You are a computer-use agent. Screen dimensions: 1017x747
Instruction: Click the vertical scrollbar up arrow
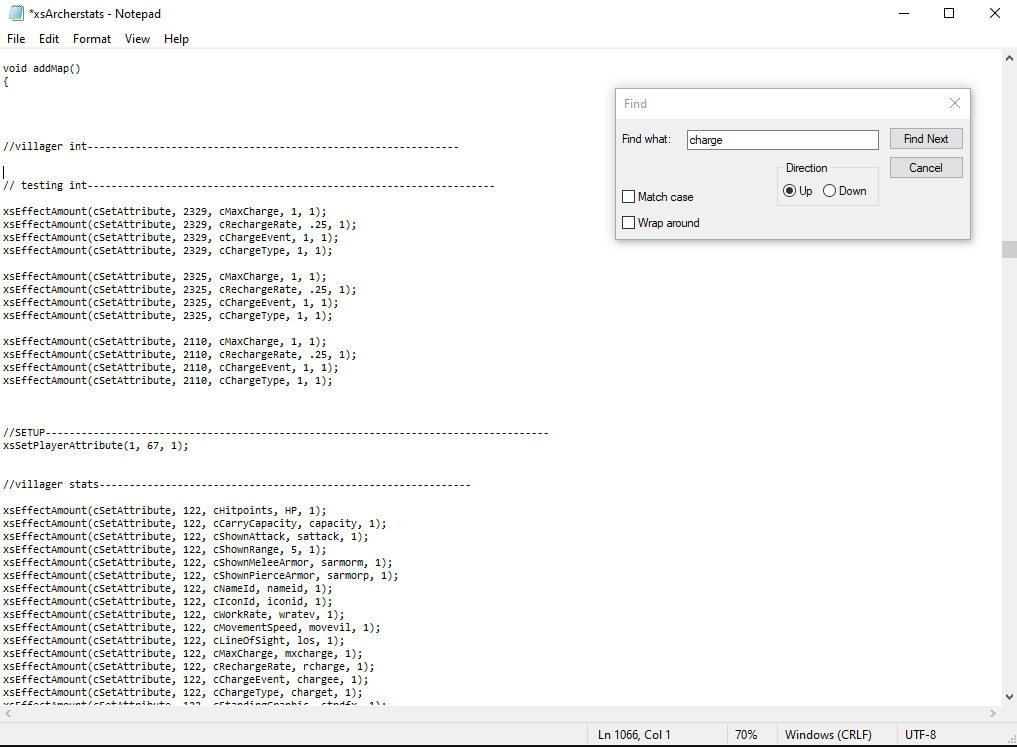coord(1008,59)
